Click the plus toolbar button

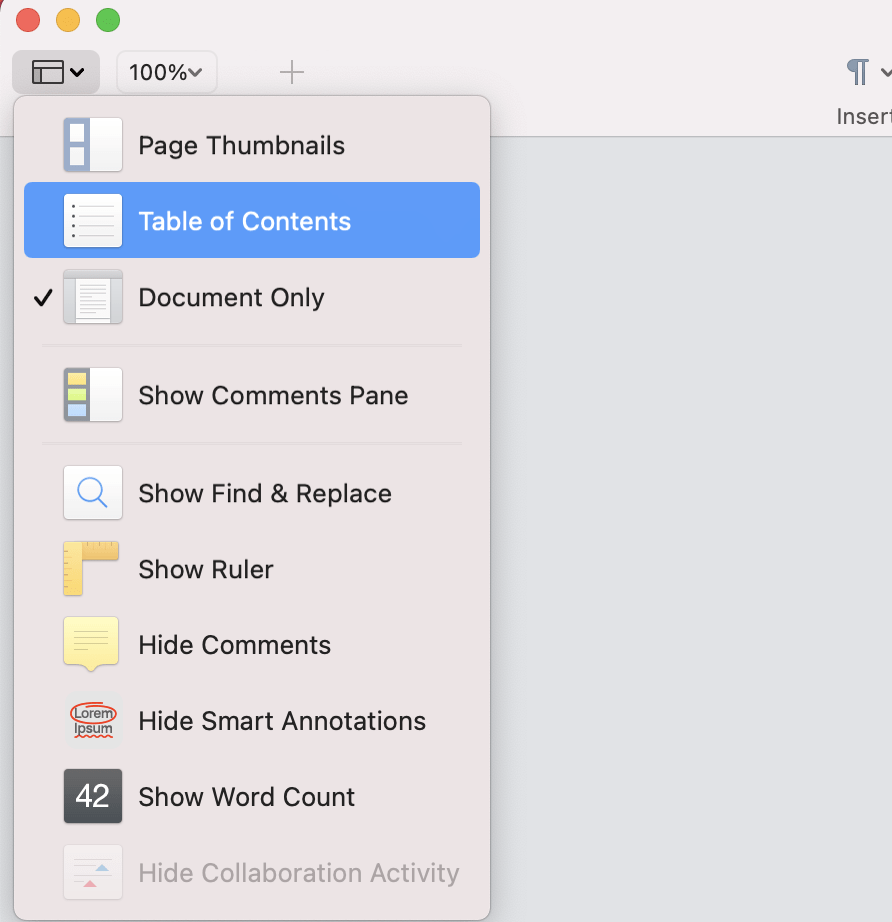coord(291,71)
